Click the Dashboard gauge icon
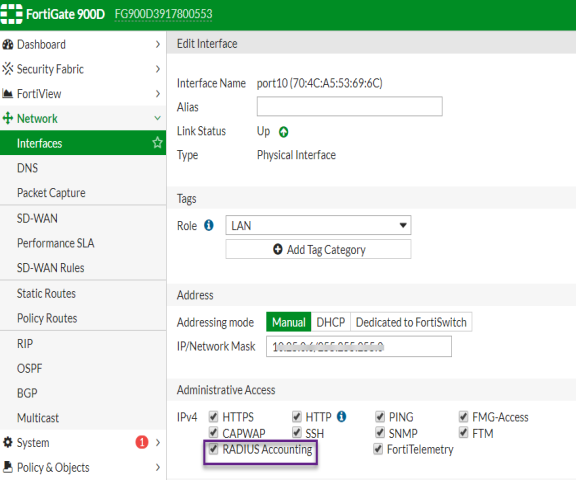Screen dimensions: 576x480 click(x=8, y=44)
